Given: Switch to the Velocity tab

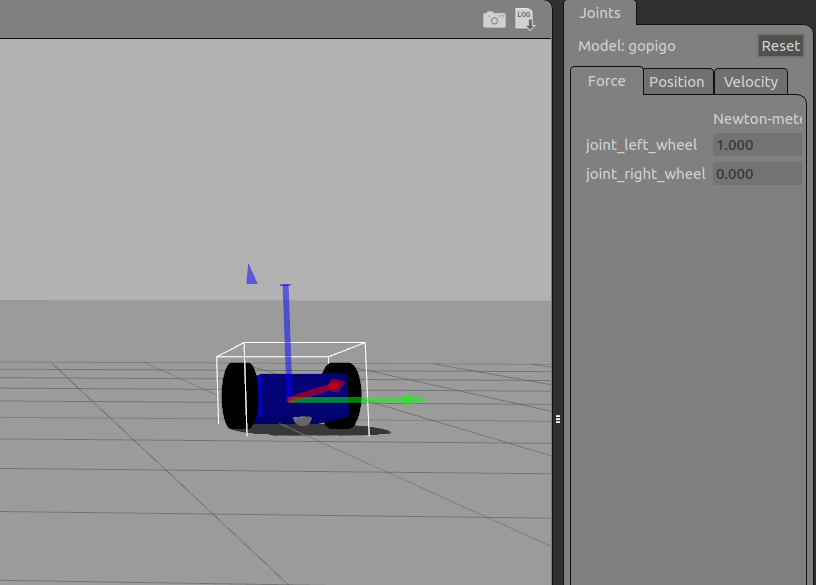Looking at the screenshot, I should point(751,82).
